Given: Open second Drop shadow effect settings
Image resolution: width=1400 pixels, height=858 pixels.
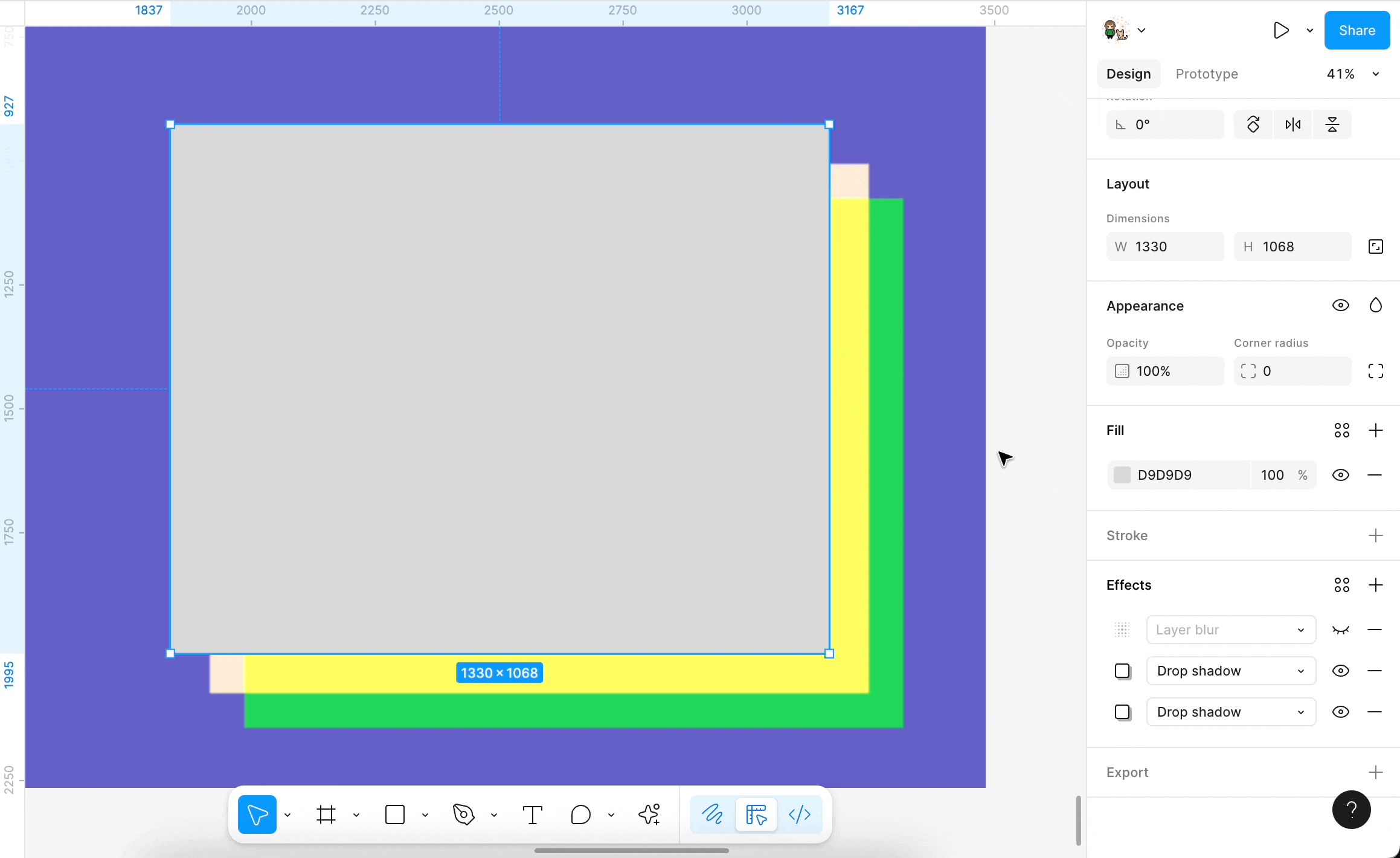Looking at the screenshot, I should (x=1122, y=712).
